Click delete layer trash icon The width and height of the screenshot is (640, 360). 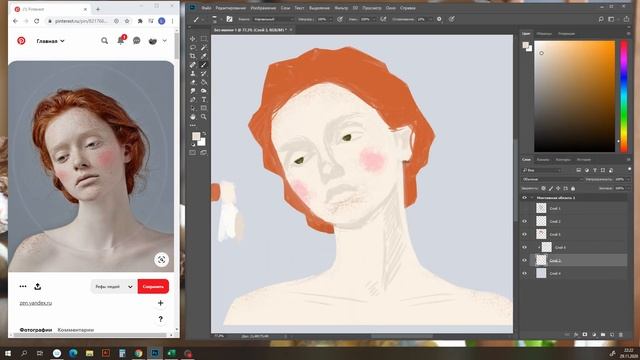pos(621,334)
